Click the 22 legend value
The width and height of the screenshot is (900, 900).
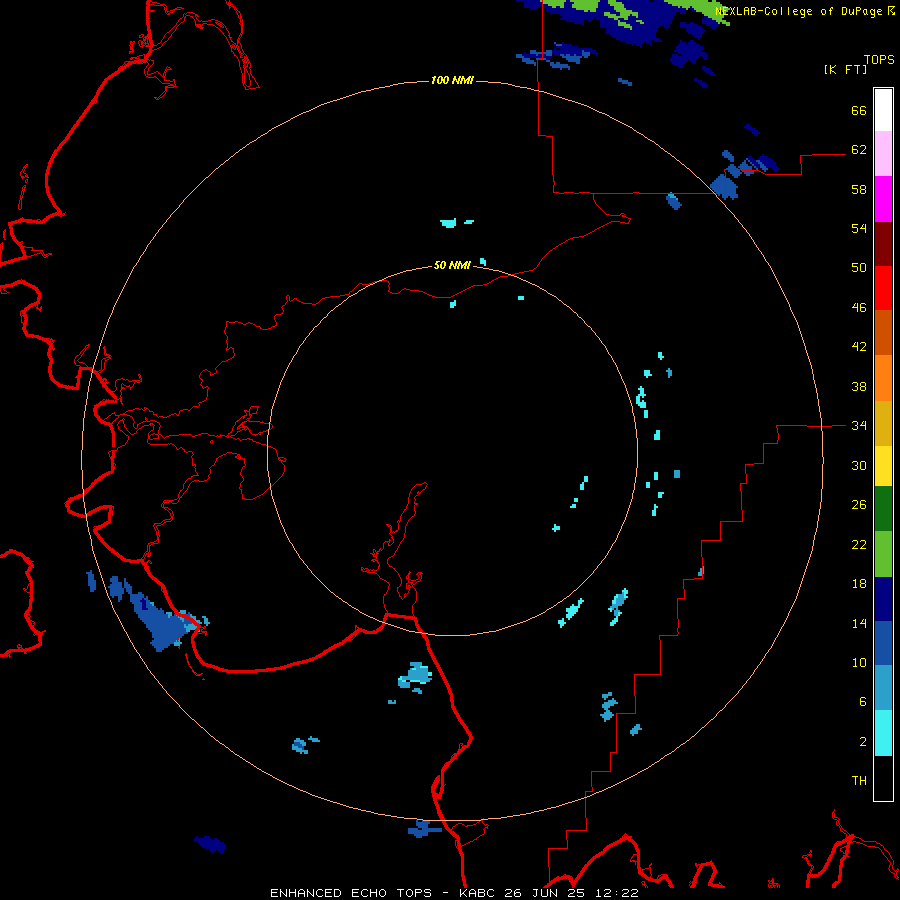click(x=859, y=544)
